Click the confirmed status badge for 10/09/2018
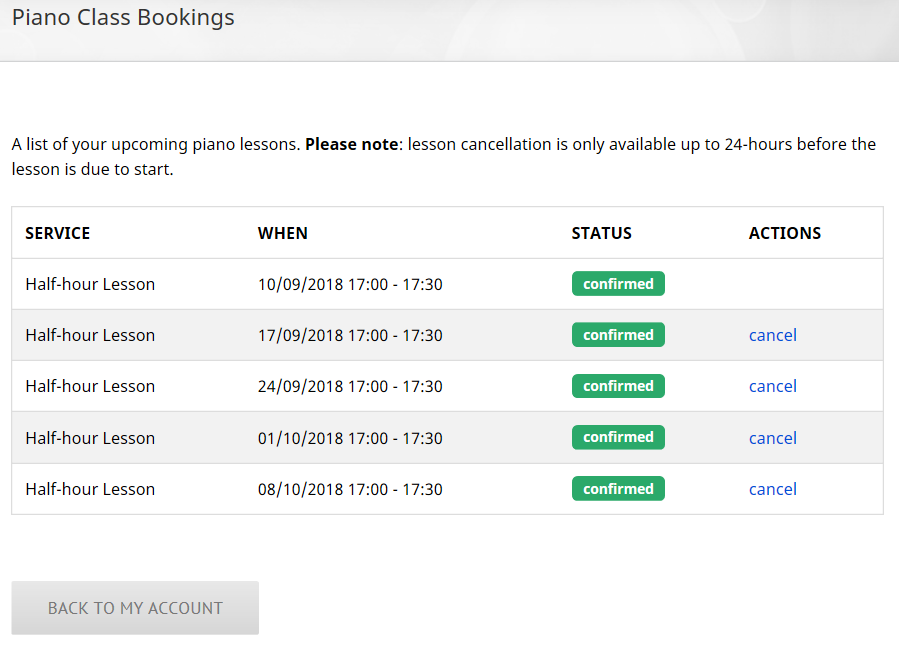This screenshot has height=649, width=899. (618, 283)
